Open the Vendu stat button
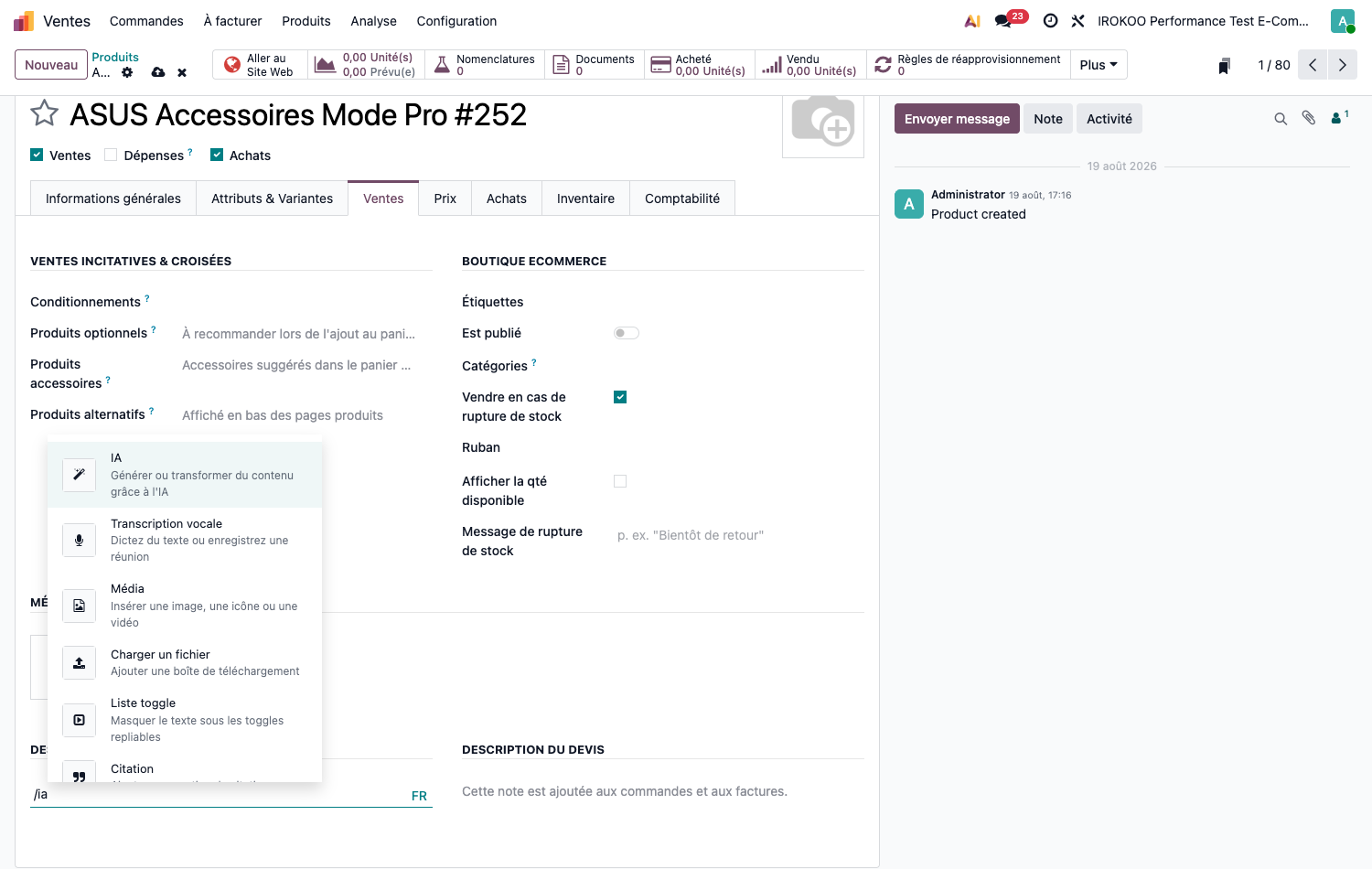 point(809,65)
